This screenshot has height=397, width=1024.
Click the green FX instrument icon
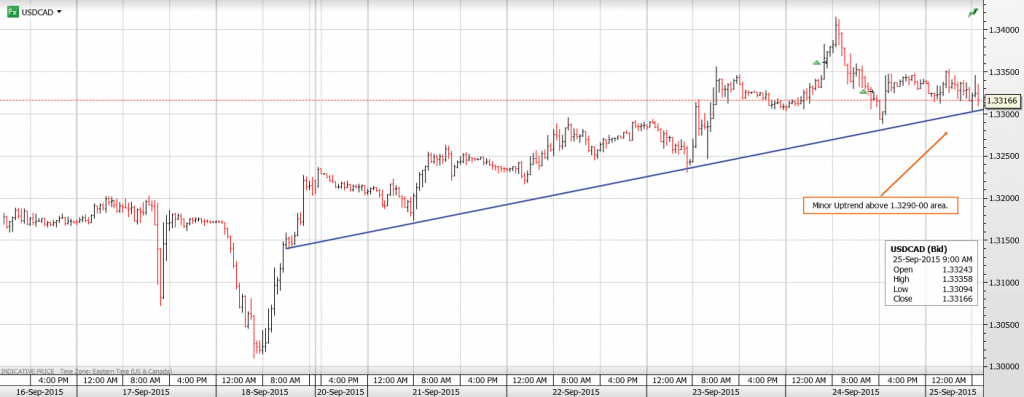(x=12, y=12)
